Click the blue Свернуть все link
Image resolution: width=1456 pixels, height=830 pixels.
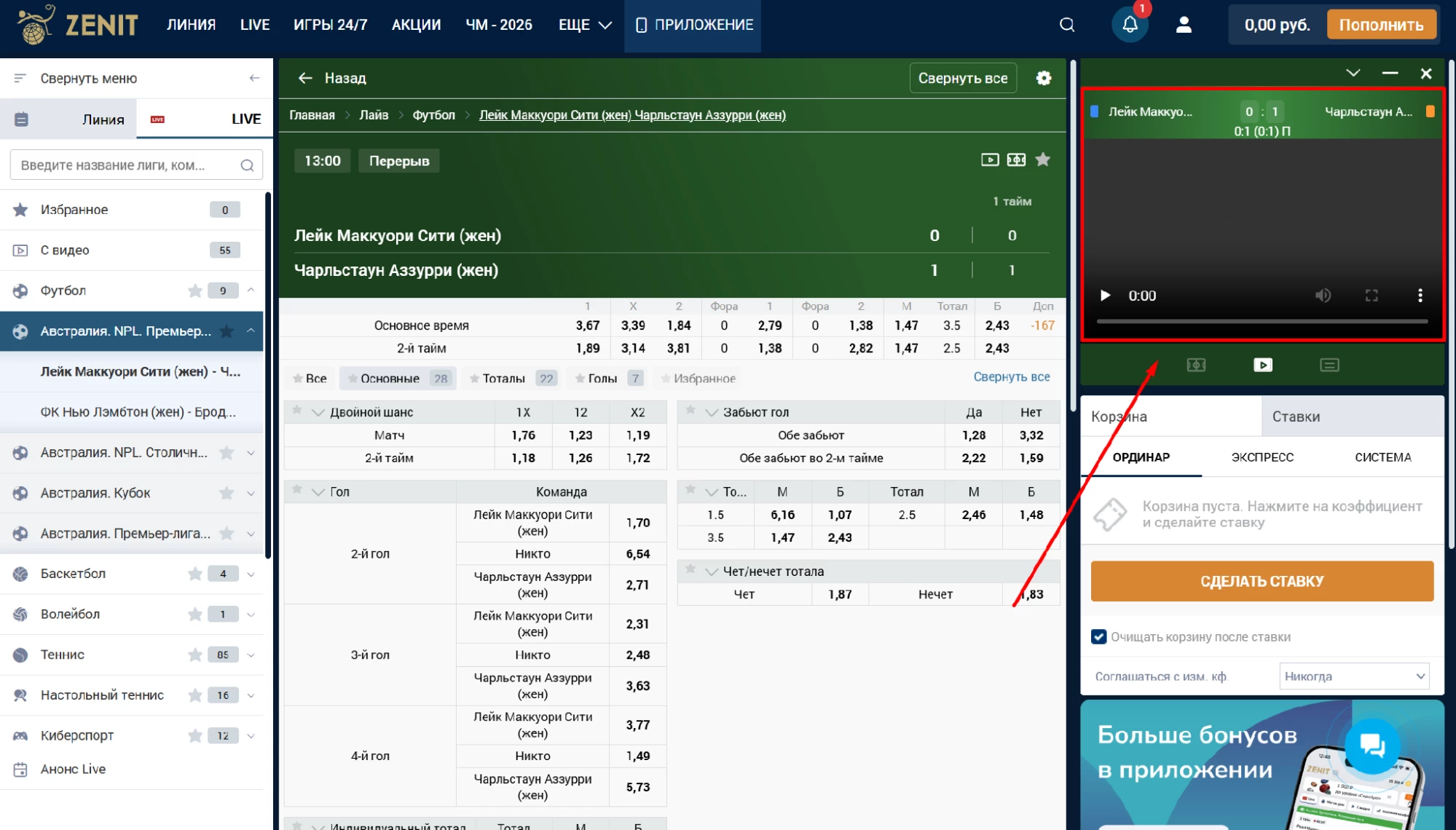(x=1012, y=377)
